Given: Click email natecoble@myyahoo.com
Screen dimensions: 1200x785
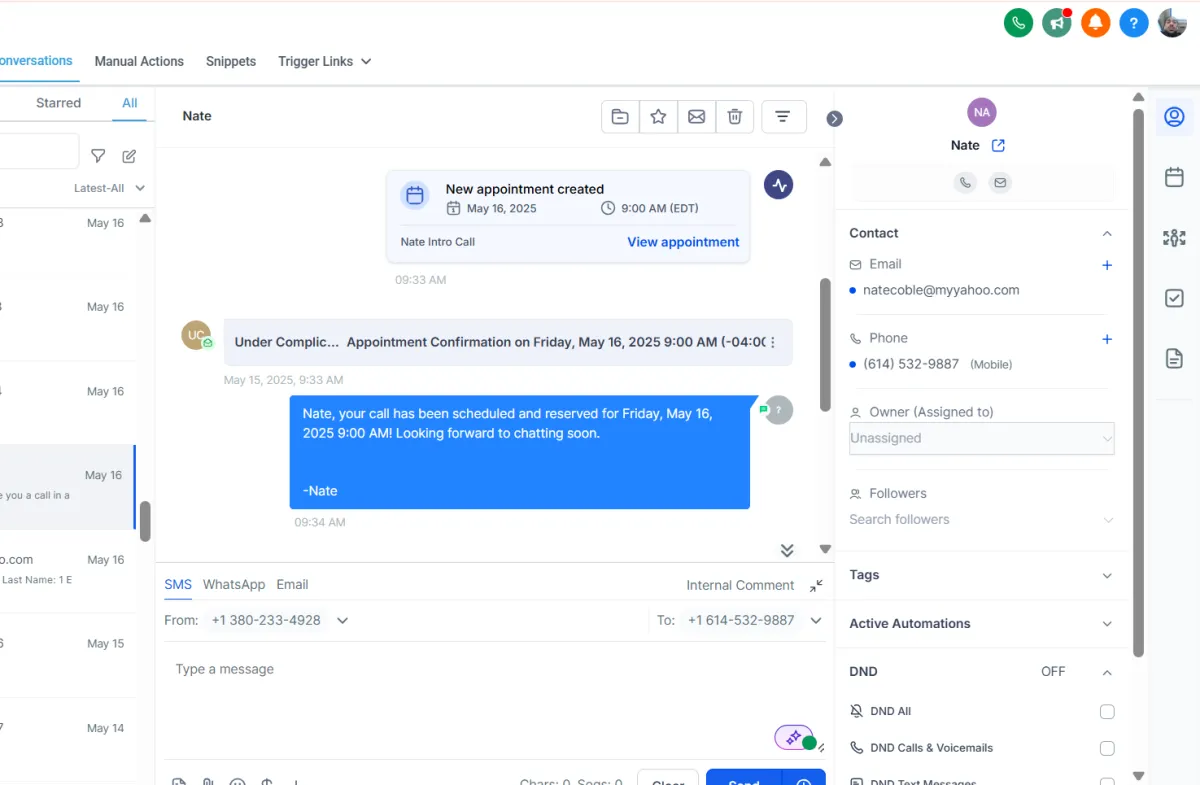Looking at the screenshot, I should (x=941, y=291).
